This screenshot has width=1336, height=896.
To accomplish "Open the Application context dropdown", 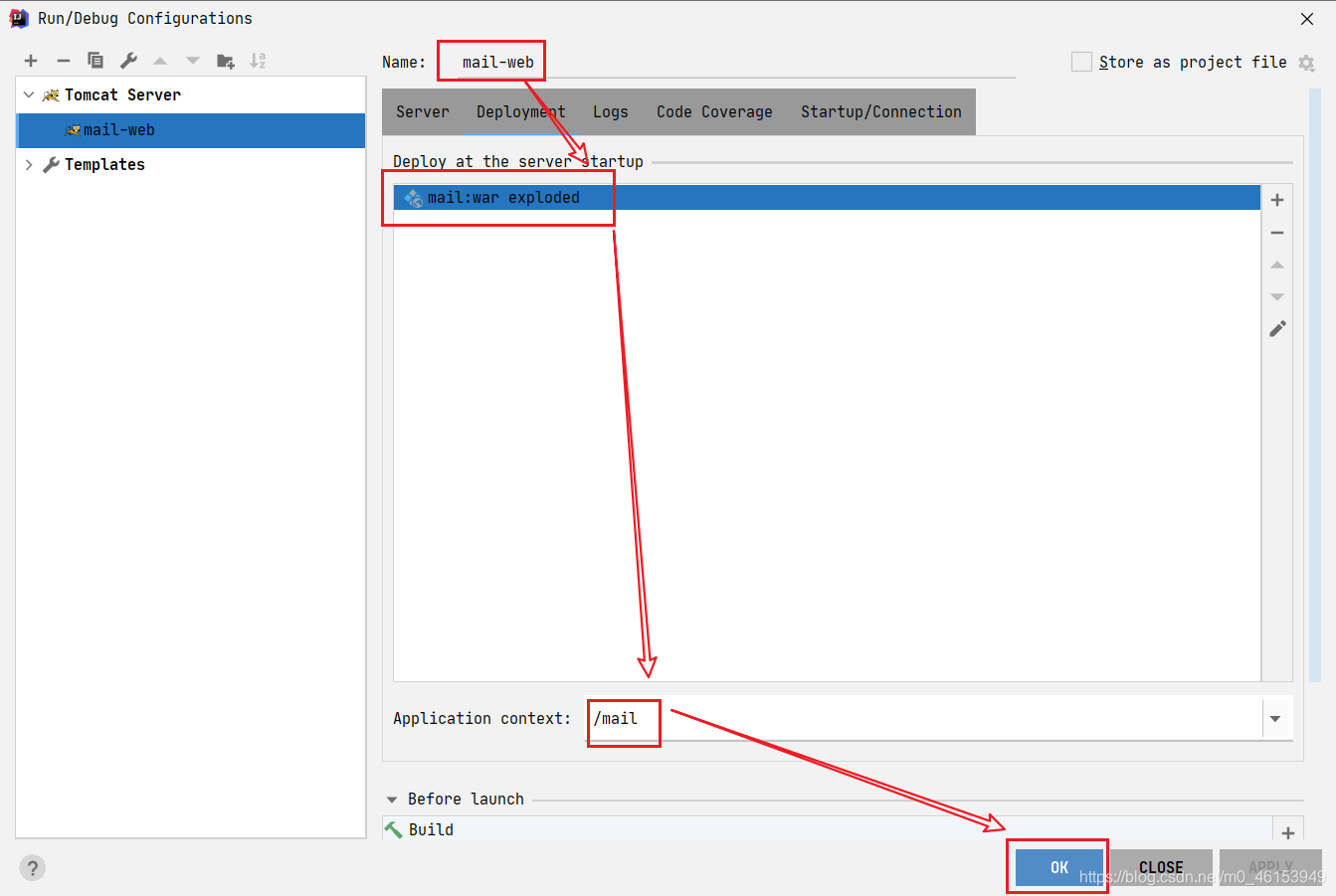I will [x=1275, y=718].
